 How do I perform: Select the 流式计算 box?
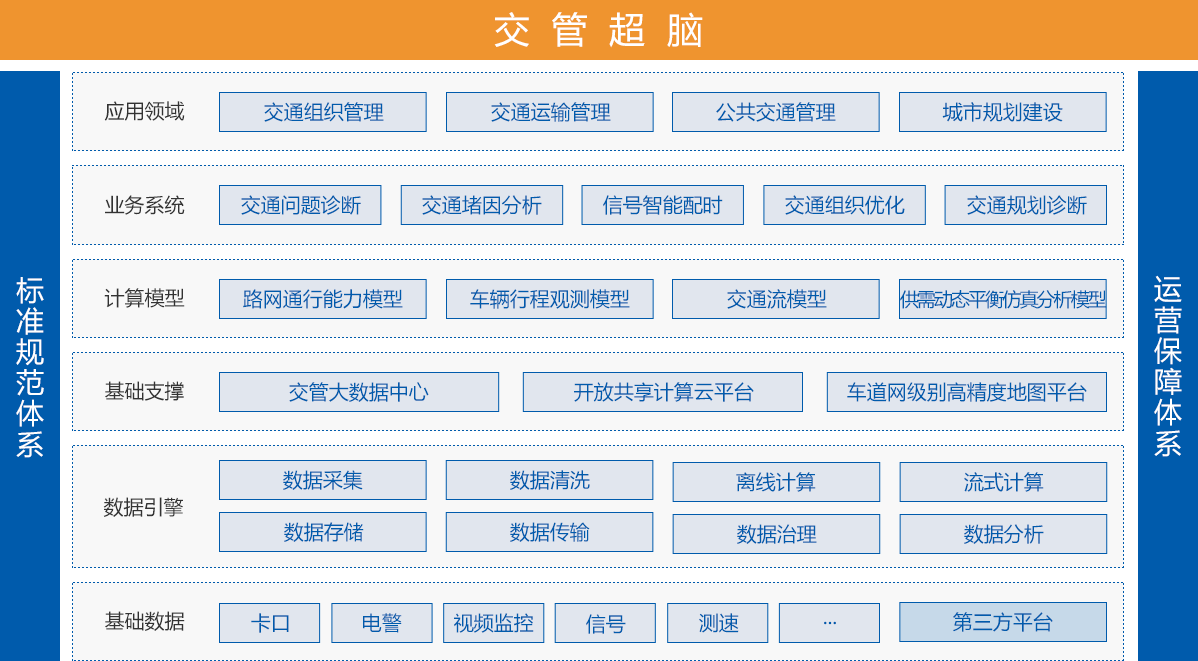1002,482
